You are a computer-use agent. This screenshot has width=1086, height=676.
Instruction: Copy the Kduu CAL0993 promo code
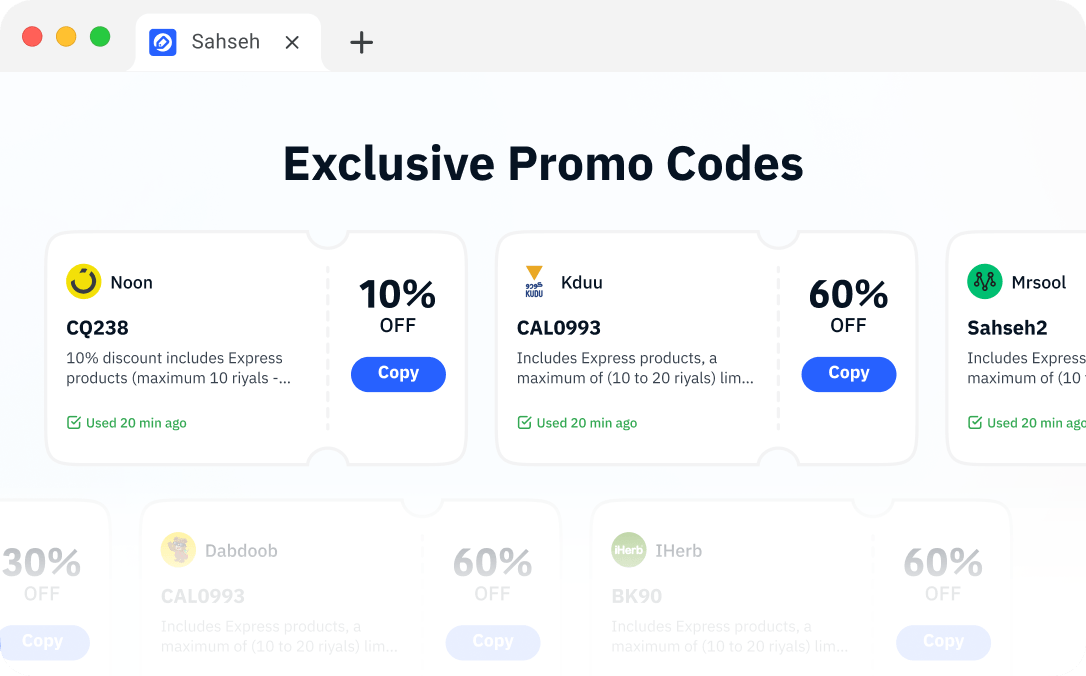click(x=849, y=374)
